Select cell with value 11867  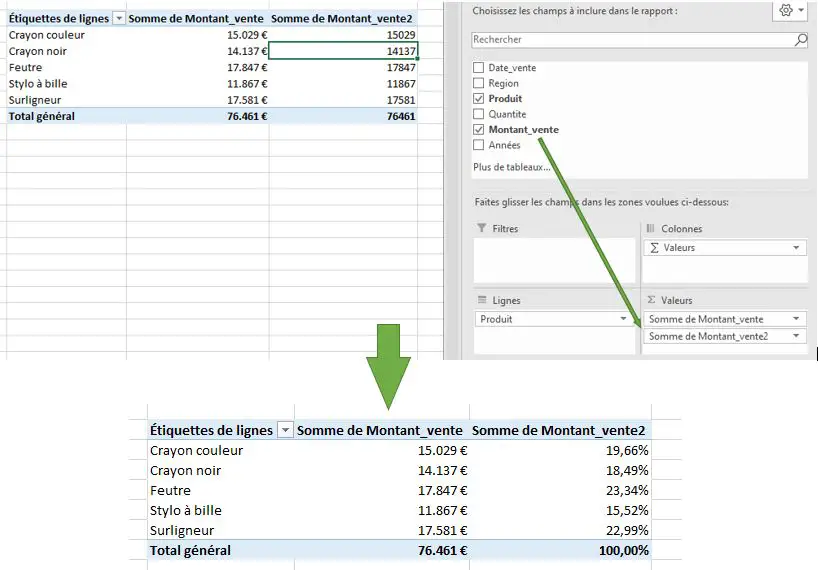coord(343,83)
